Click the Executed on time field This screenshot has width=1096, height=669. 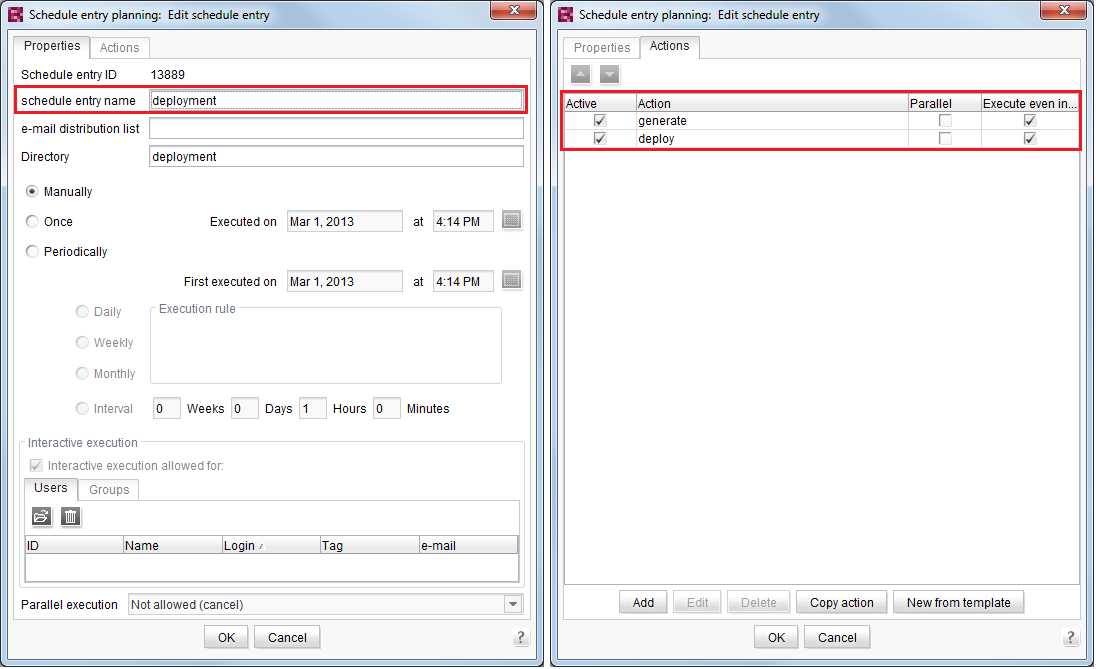tap(463, 221)
